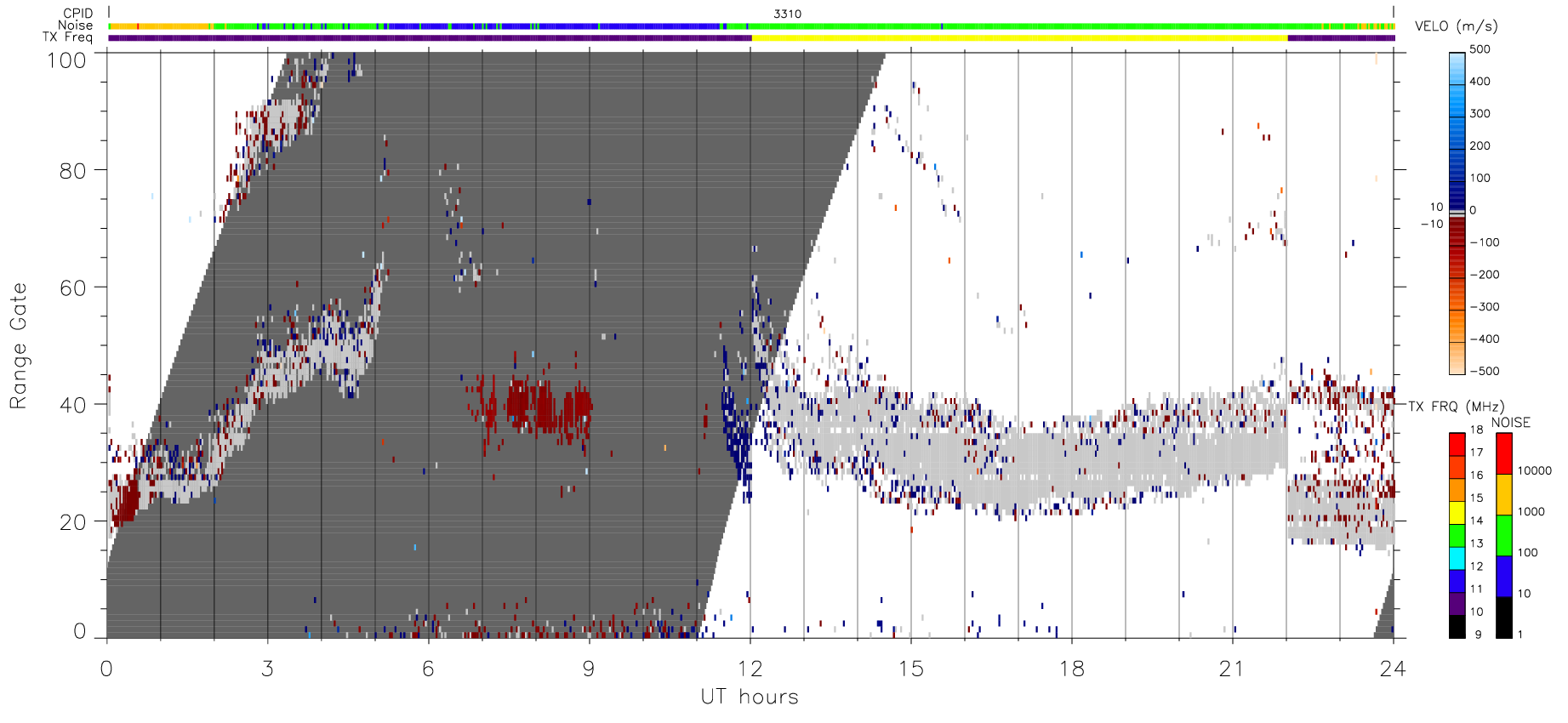
Task: Click the 80 label on the Range Gate axis
Action: (x=72, y=171)
